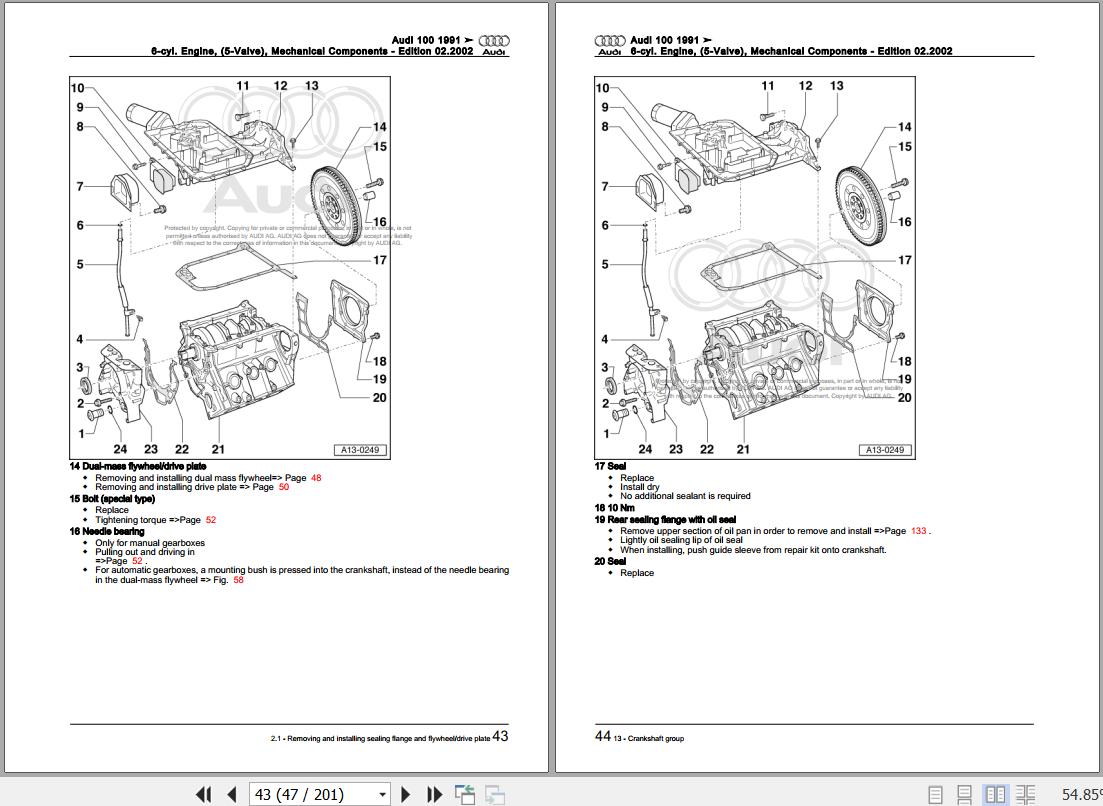Click the needle bearing page 52 link
This screenshot has width=1103, height=806.
coord(137,561)
